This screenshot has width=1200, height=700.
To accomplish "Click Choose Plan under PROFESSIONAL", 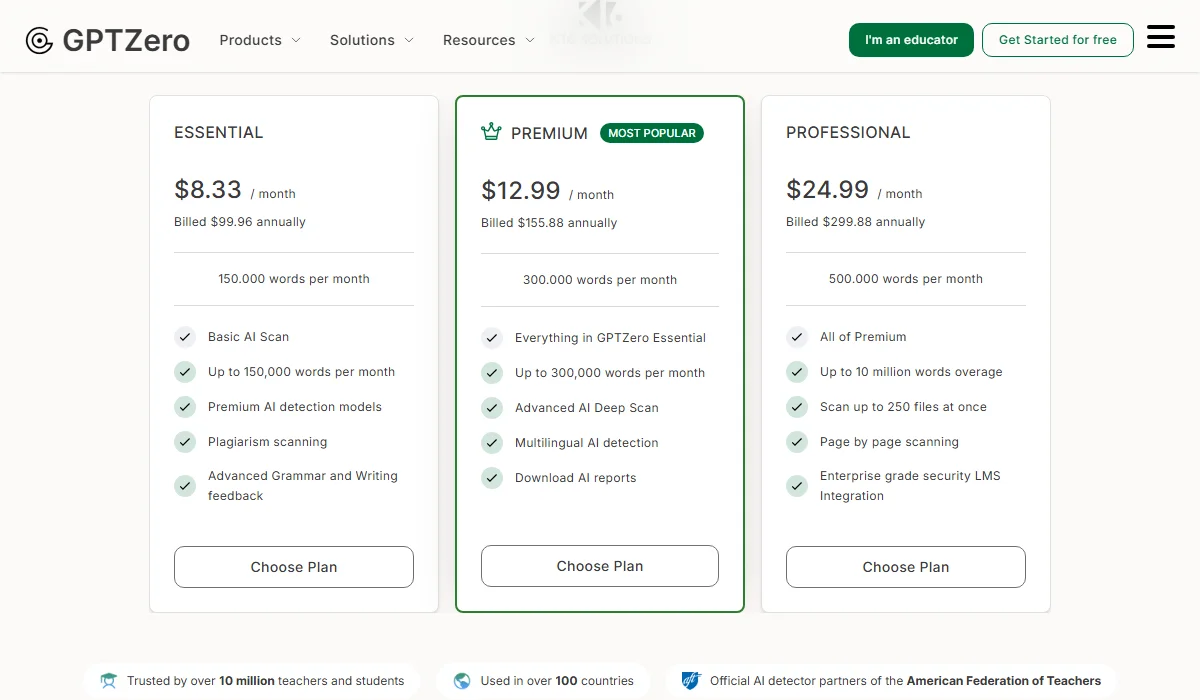I will tap(905, 567).
